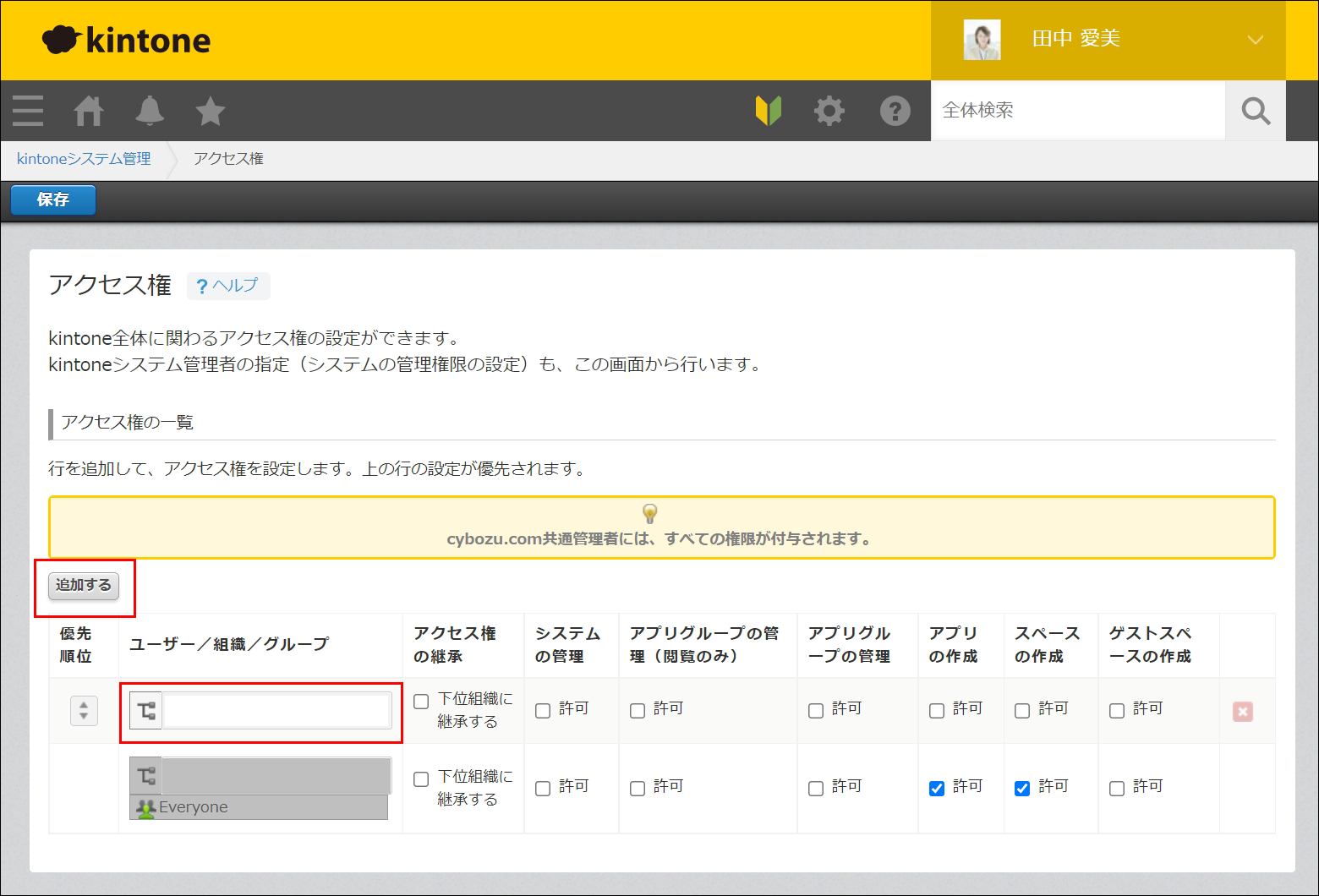Toggle アプリグループの管理 in first row

pyautogui.click(x=816, y=711)
